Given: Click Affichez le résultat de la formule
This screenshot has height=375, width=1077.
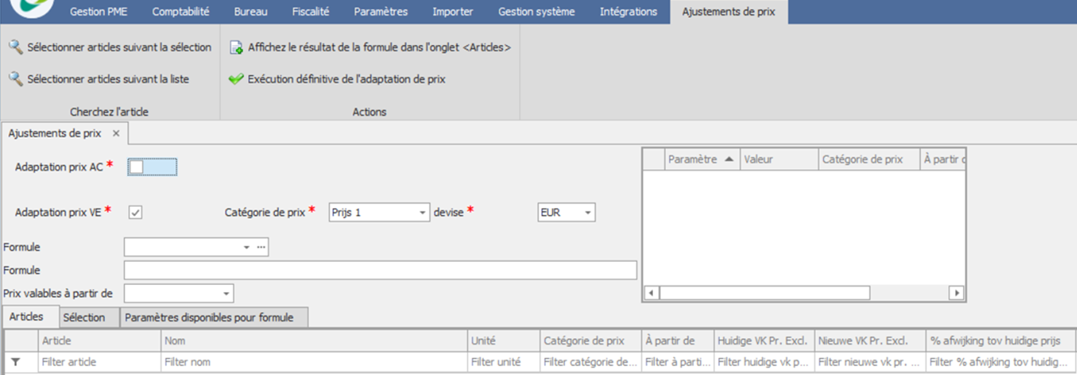Looking at the screenshot, I should point(370,47).
